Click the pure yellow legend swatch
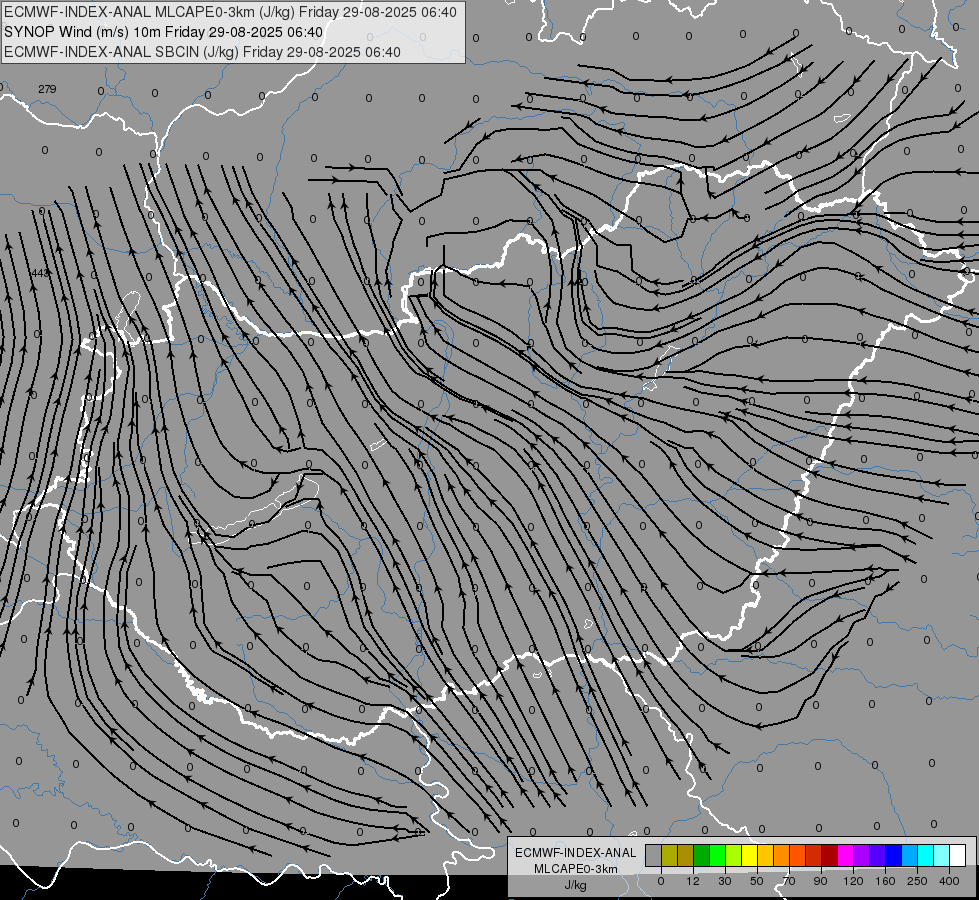 click(x=749, y=855)
